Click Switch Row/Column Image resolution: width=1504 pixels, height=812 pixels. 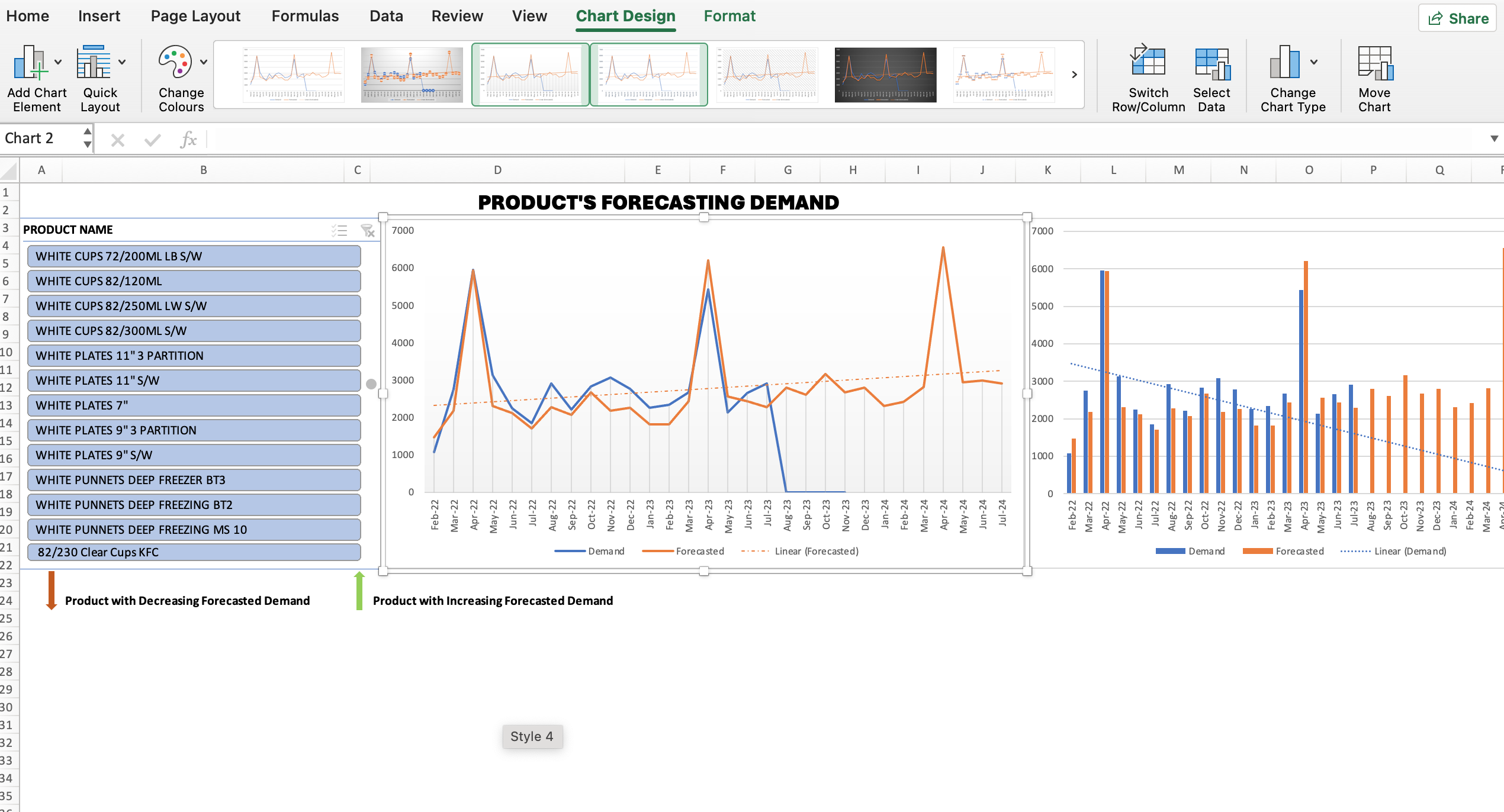(x=1147, y=77)
